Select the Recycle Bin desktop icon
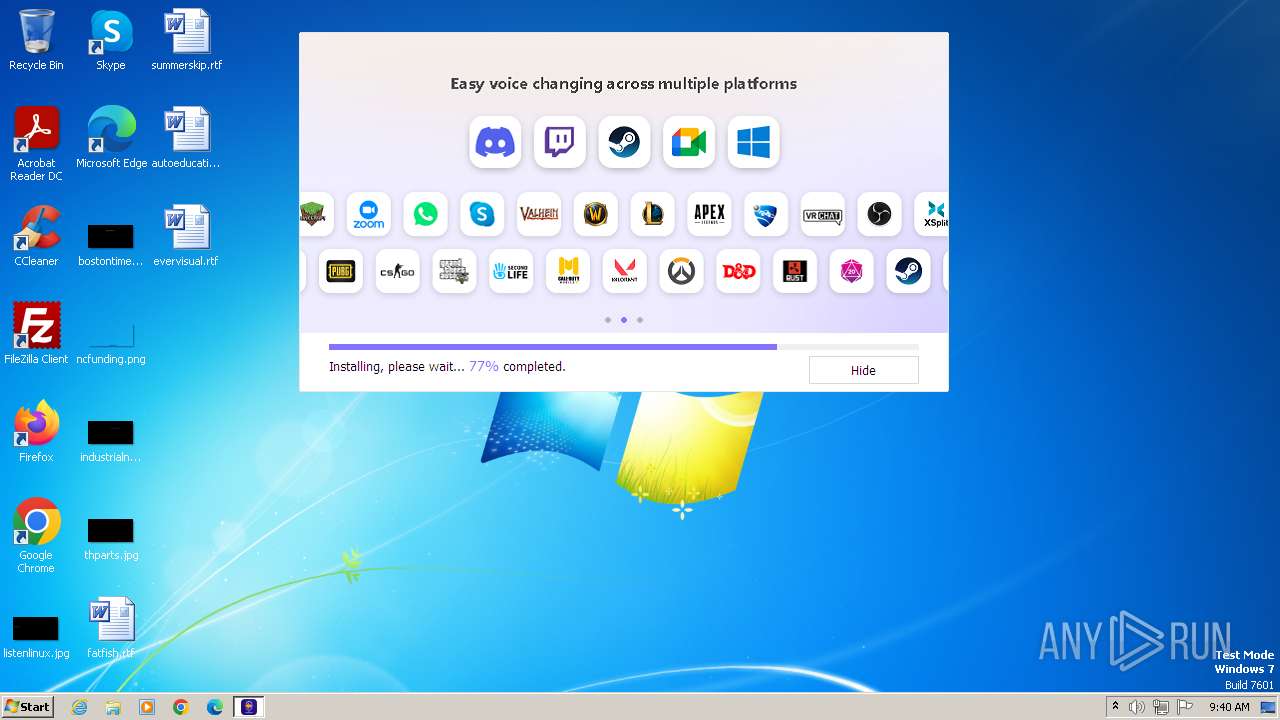This screenshot has height=720, width=1280. click(36, 40)
